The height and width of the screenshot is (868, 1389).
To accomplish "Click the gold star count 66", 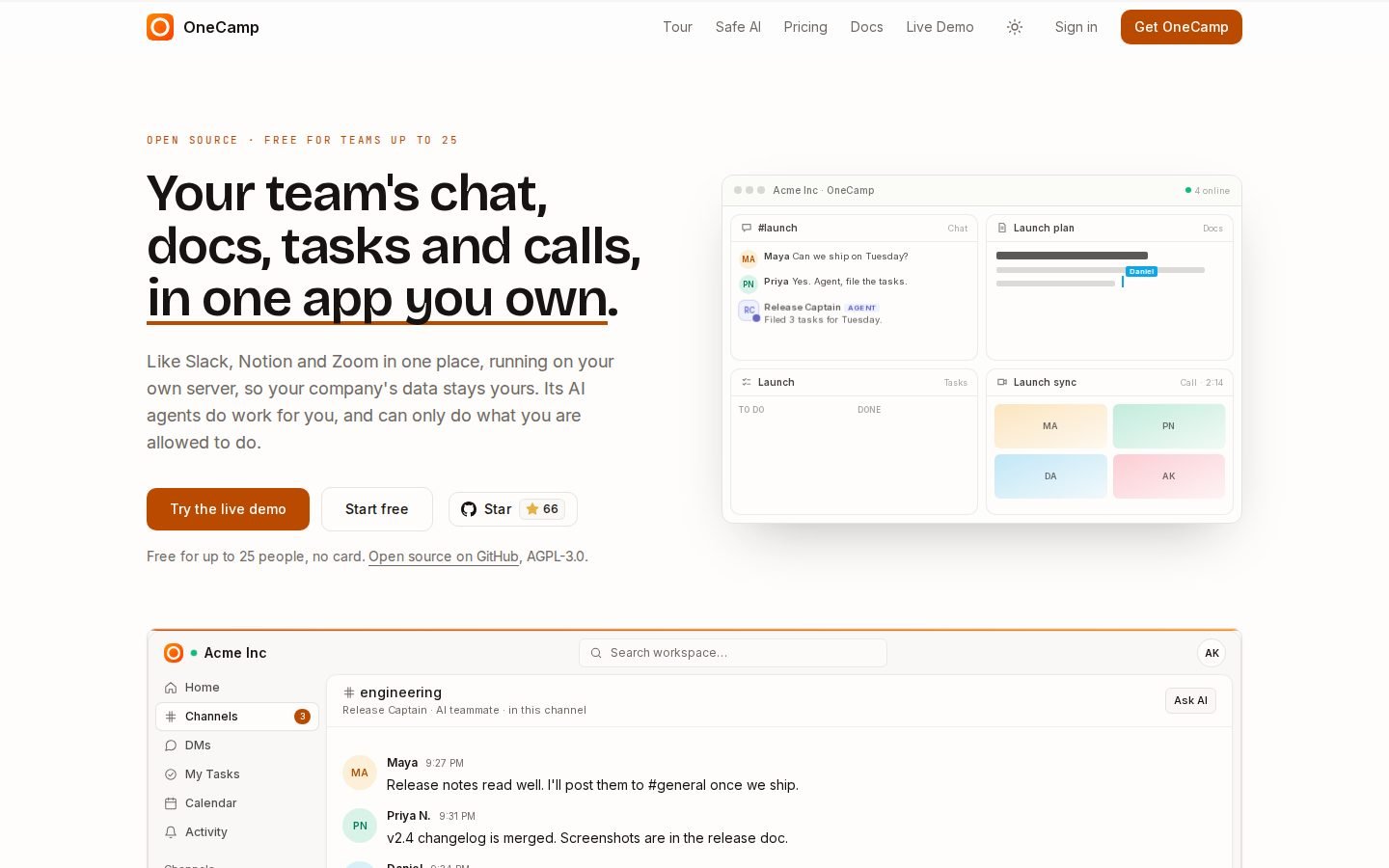I will pyautogui.click(x=542, y=509).
